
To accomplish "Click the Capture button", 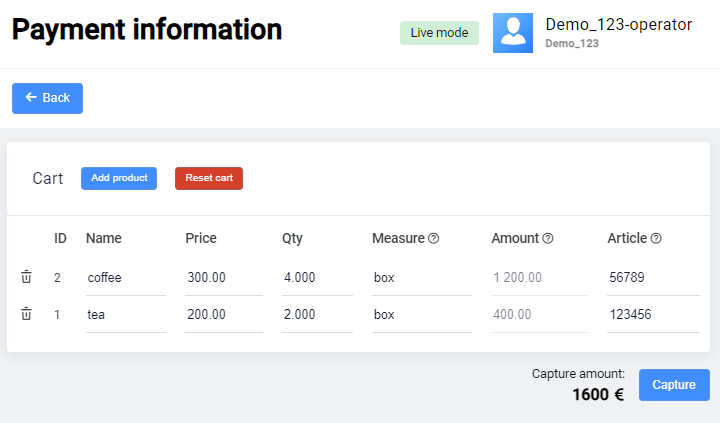I will tap(674, 385).
